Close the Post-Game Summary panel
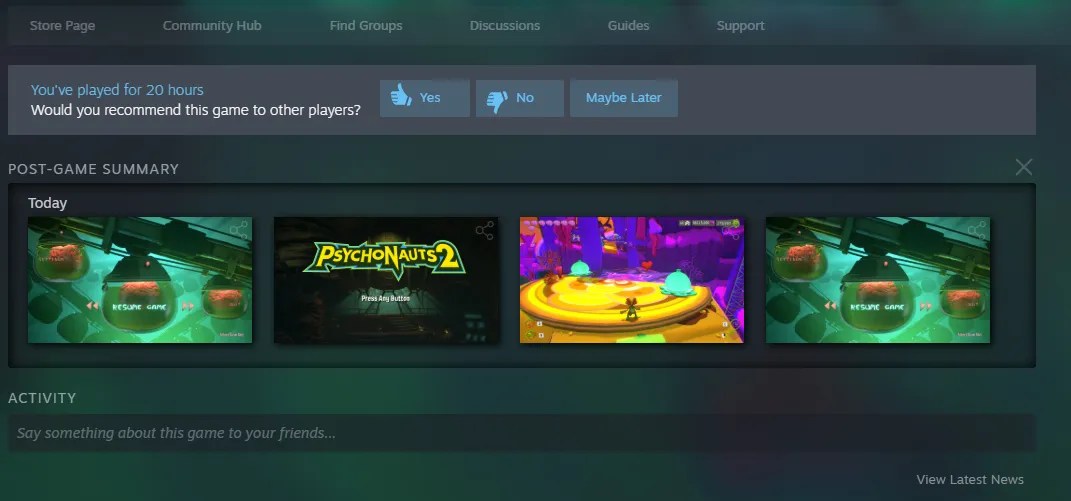Image resolution: width=1071 pixels, height=501 pixels. coord(1023,167)
